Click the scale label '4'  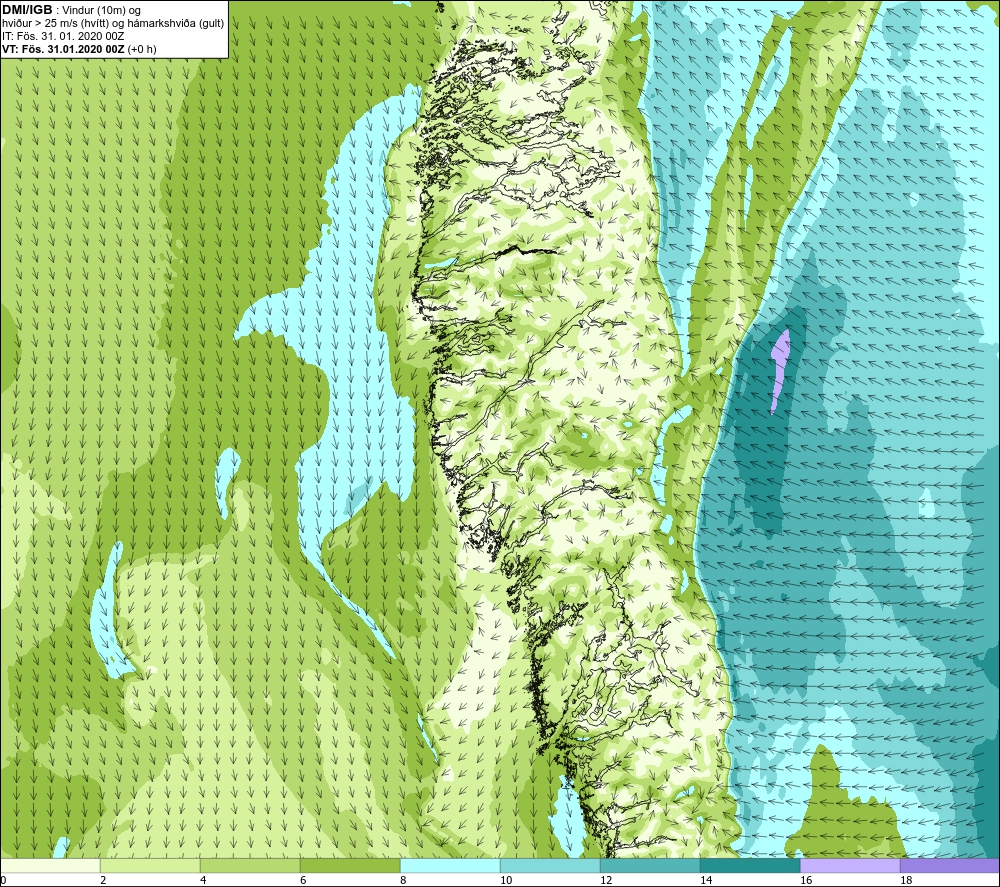(x=203, y=880)
